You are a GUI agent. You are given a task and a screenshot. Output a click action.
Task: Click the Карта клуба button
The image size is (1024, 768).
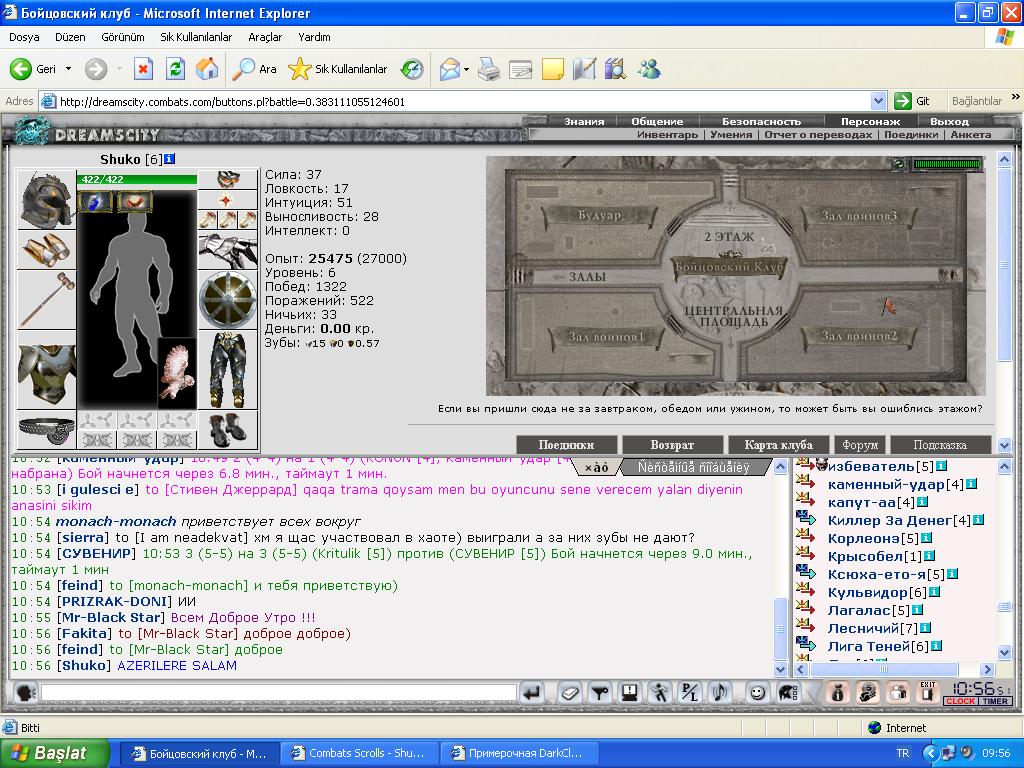click(778, 445)
